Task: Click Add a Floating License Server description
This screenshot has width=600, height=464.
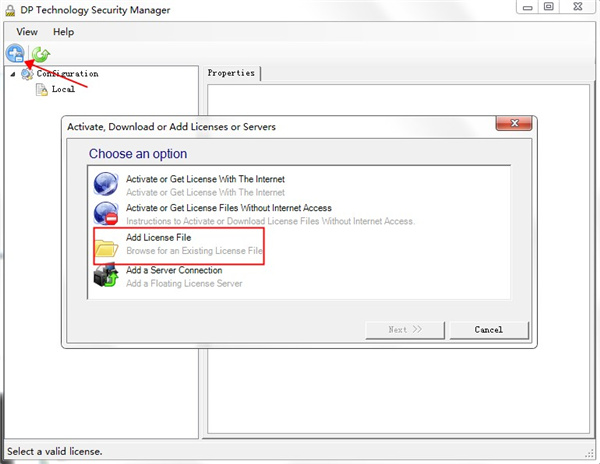Action: [x=184, y=283]
